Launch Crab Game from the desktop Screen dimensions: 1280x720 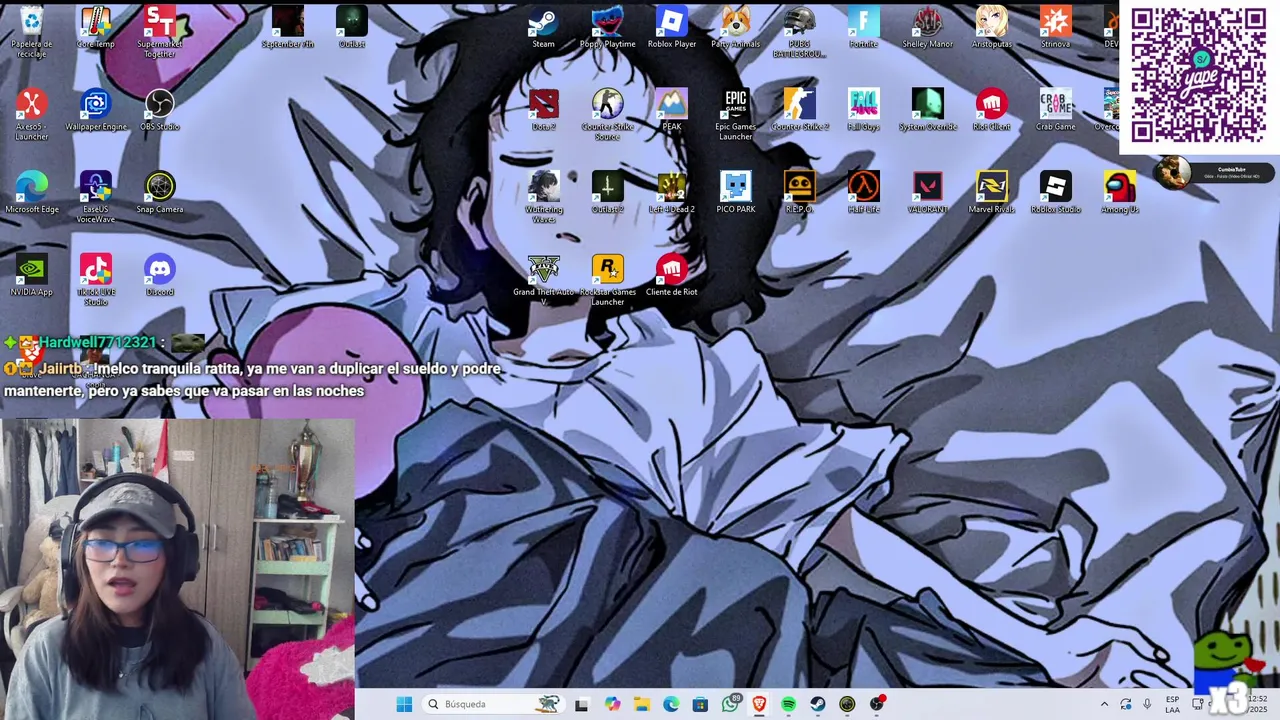[x=1055, y=110]
